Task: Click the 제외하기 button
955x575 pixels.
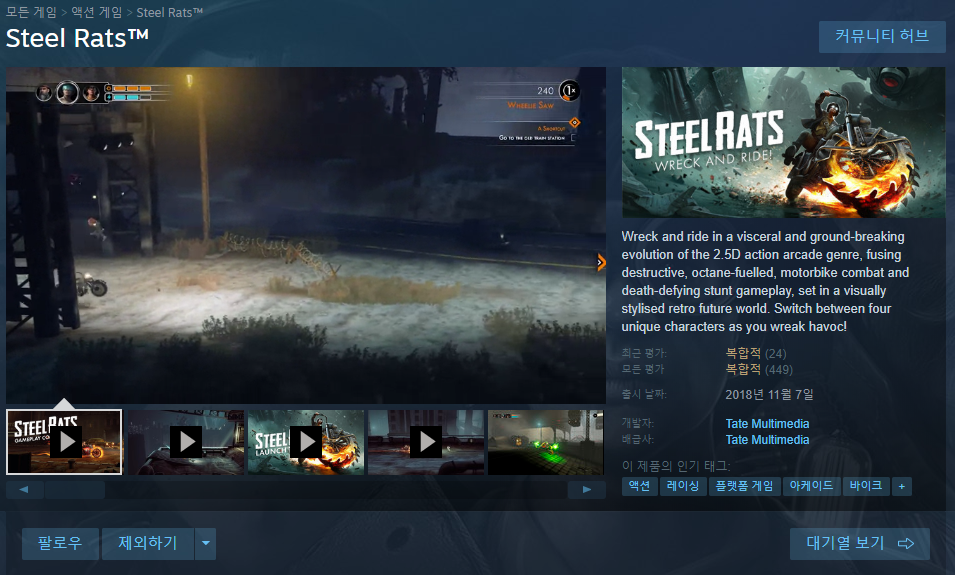Action: pyautogui.click(x=148, y=543)
